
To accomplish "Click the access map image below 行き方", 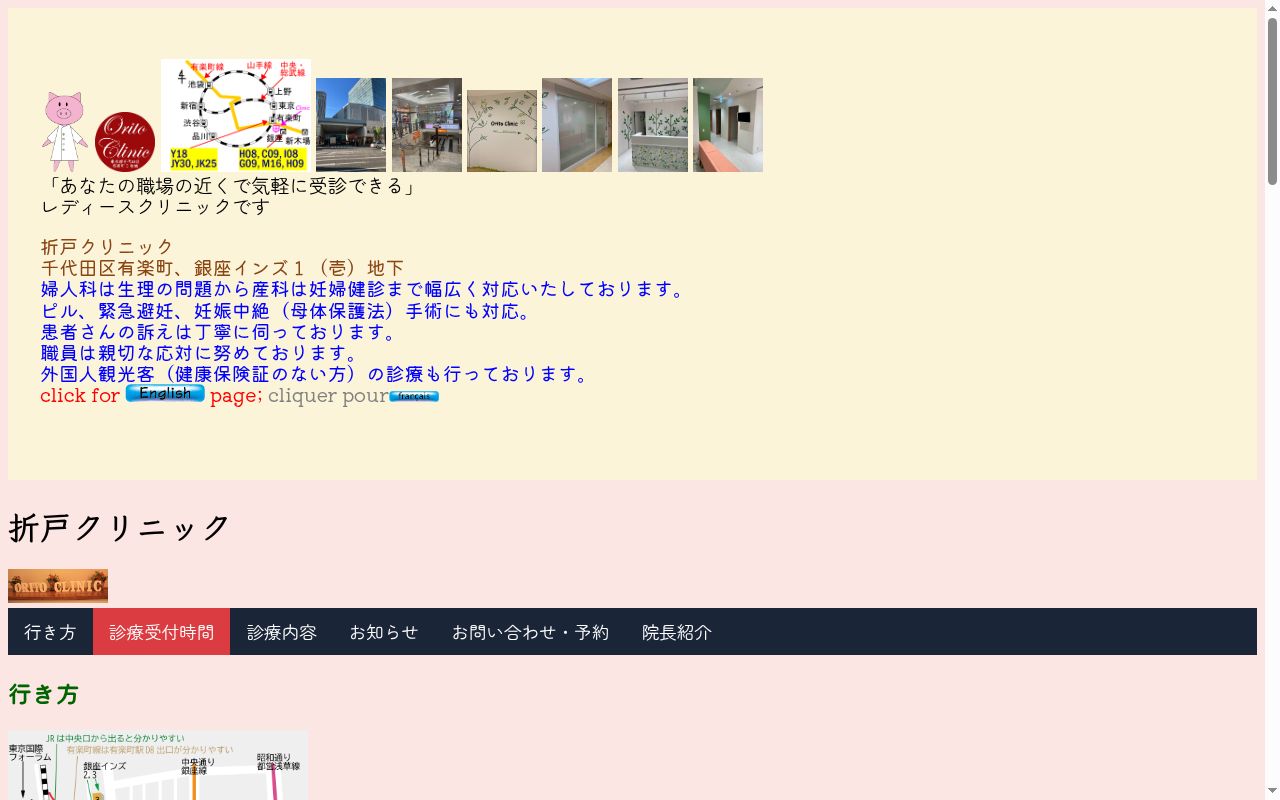I will [x=158, y=766].
